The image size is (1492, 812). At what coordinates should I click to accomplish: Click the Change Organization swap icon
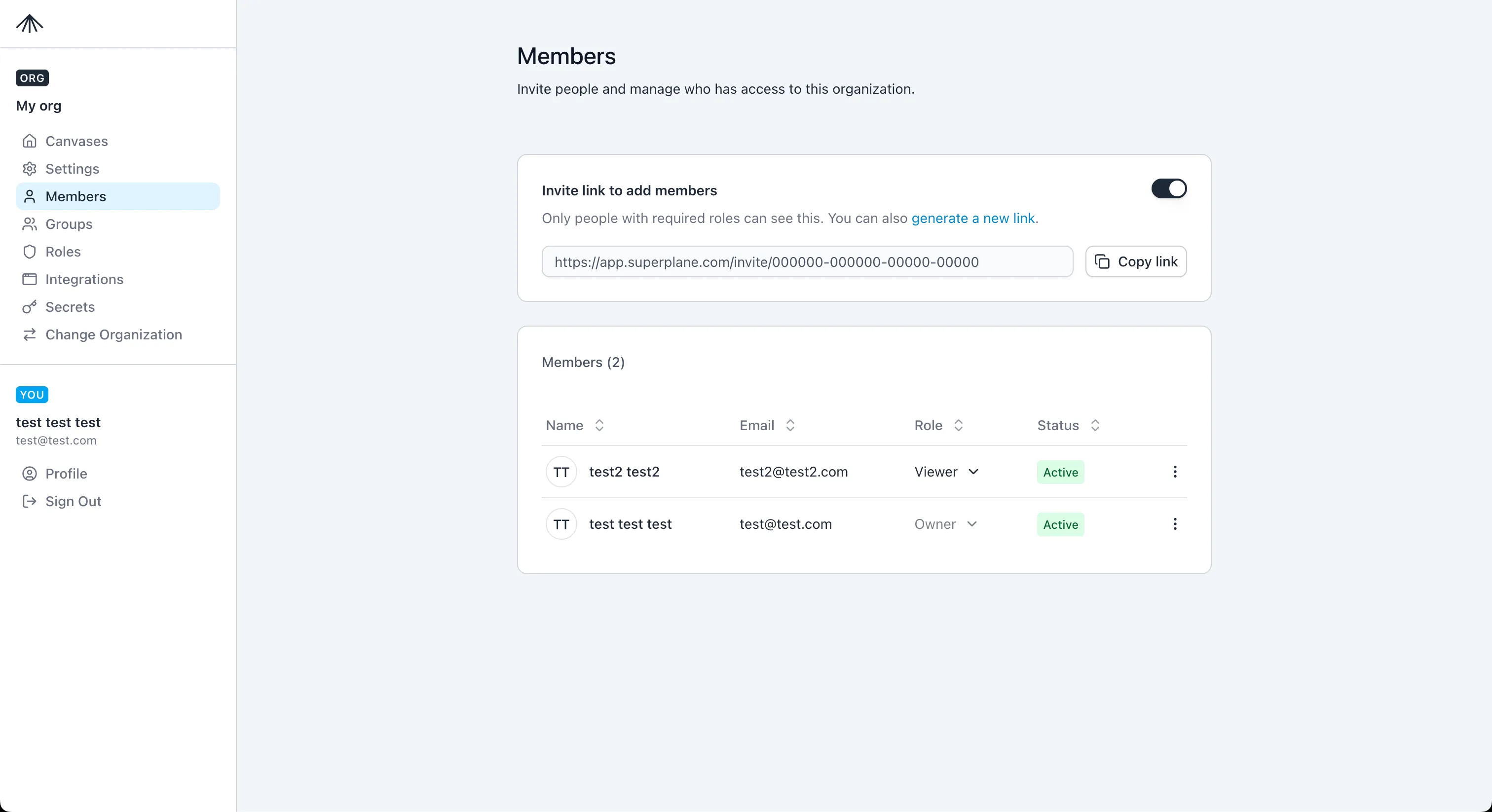click(30, 335)
